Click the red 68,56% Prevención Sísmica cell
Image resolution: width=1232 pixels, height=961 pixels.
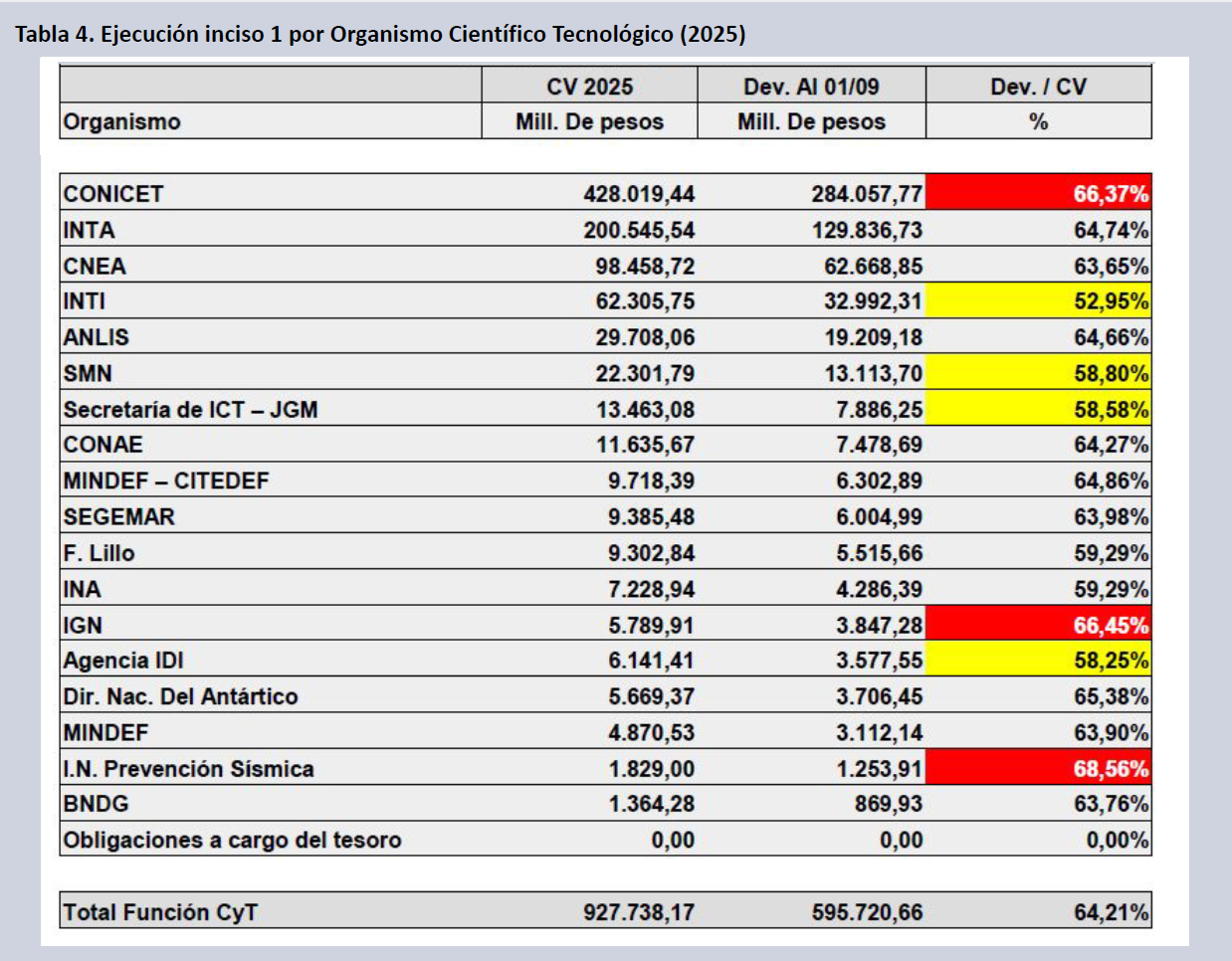tap(1038, 768)
